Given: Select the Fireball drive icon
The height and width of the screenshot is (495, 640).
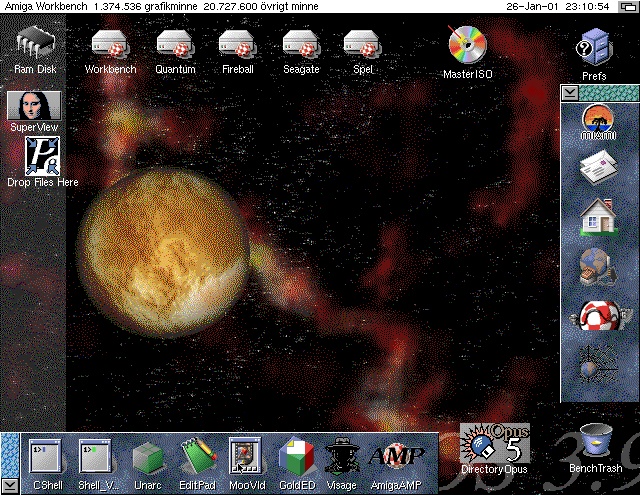Looking at the screenshot, I should (237, 46).
